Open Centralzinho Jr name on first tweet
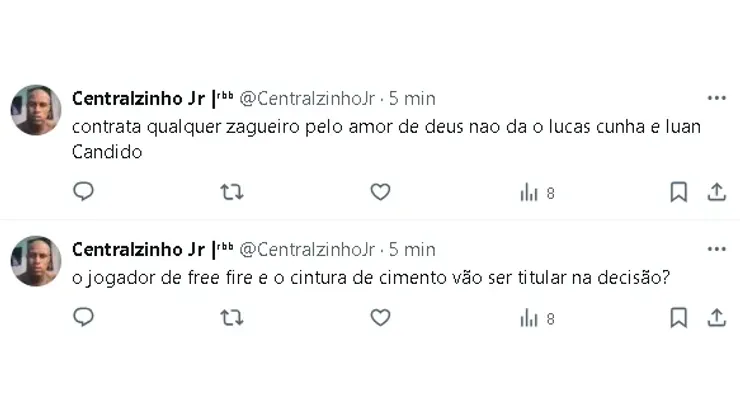Image resolution: width=740 pixels, height=416 pixels. tap(140, 99)
